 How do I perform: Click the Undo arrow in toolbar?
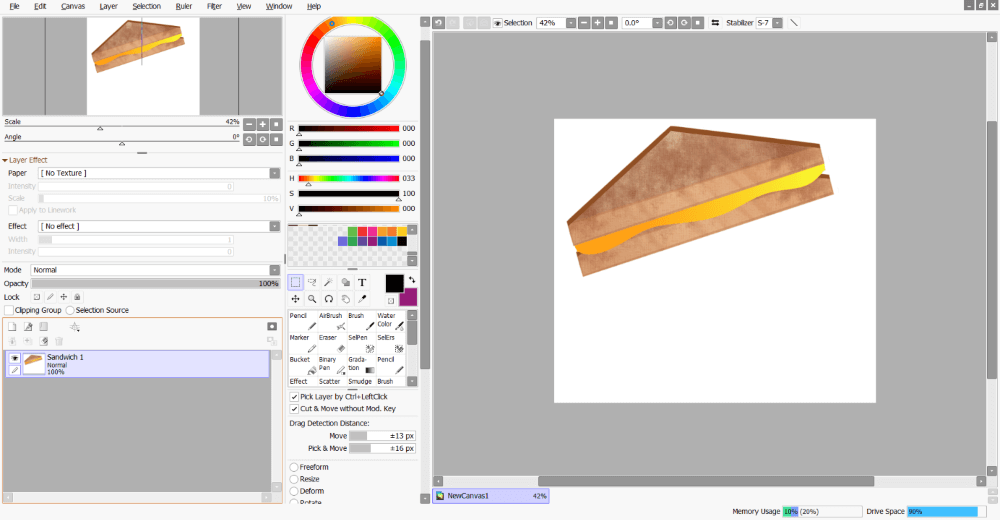coord(439,23)
